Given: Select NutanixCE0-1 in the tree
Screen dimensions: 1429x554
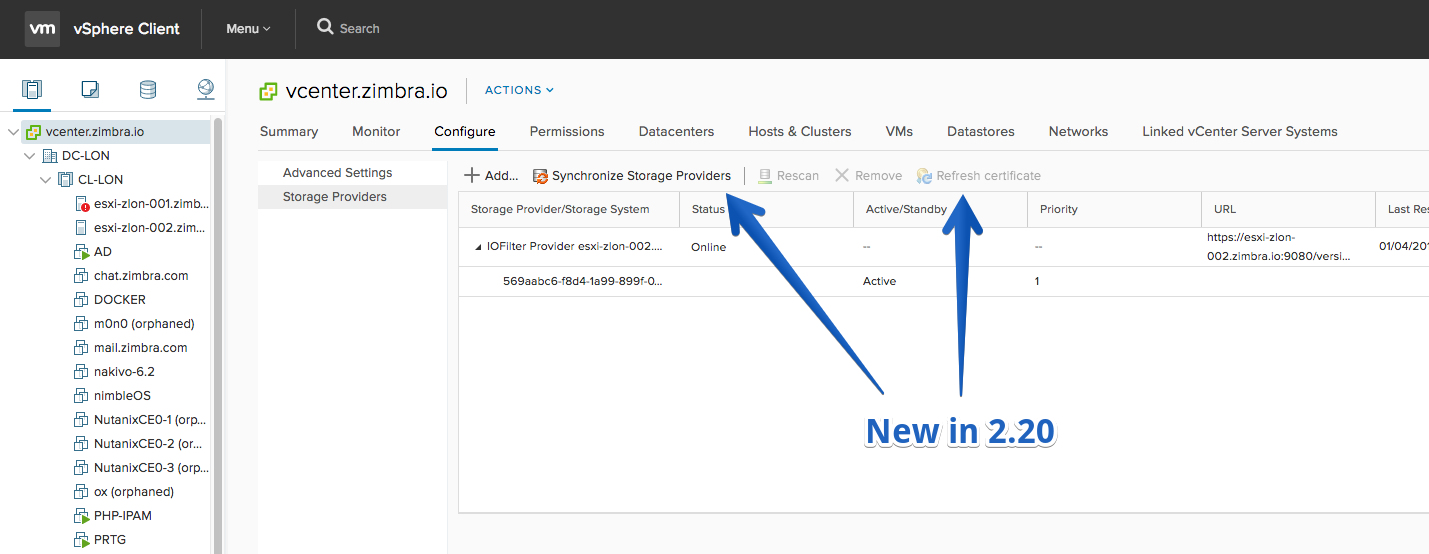Looking at the screenshot, I should [150, 420].
